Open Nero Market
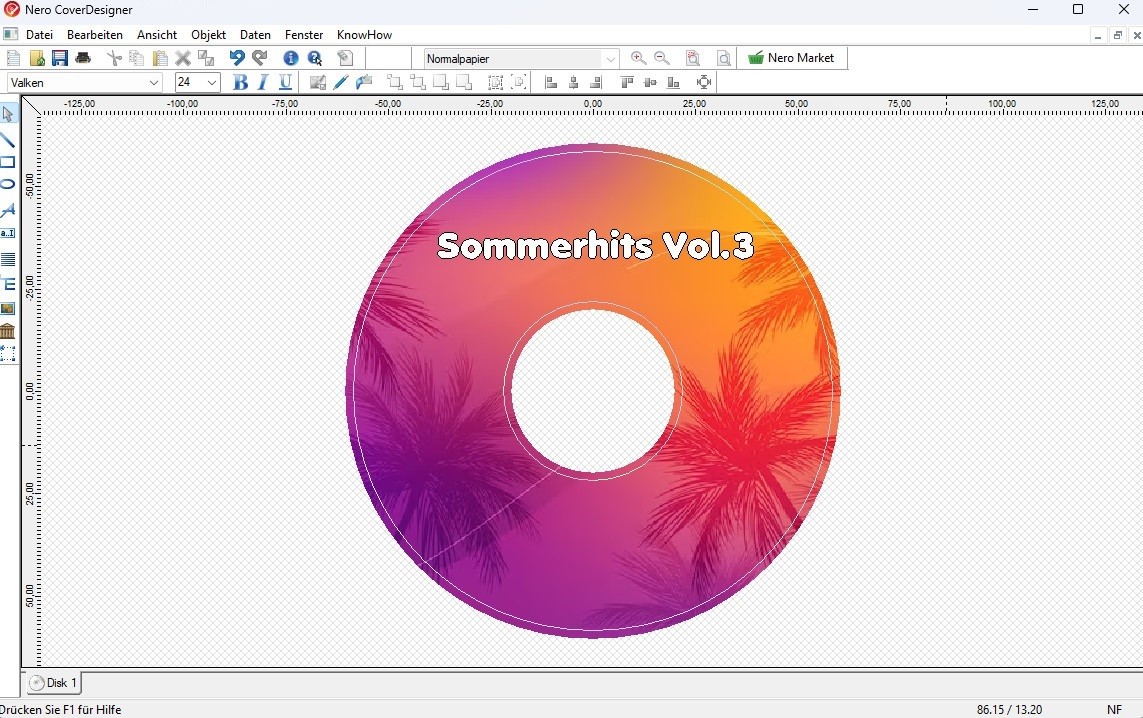Image resolution: width=1143 pixels, height=718 pixels. click(x=792, y=58)
